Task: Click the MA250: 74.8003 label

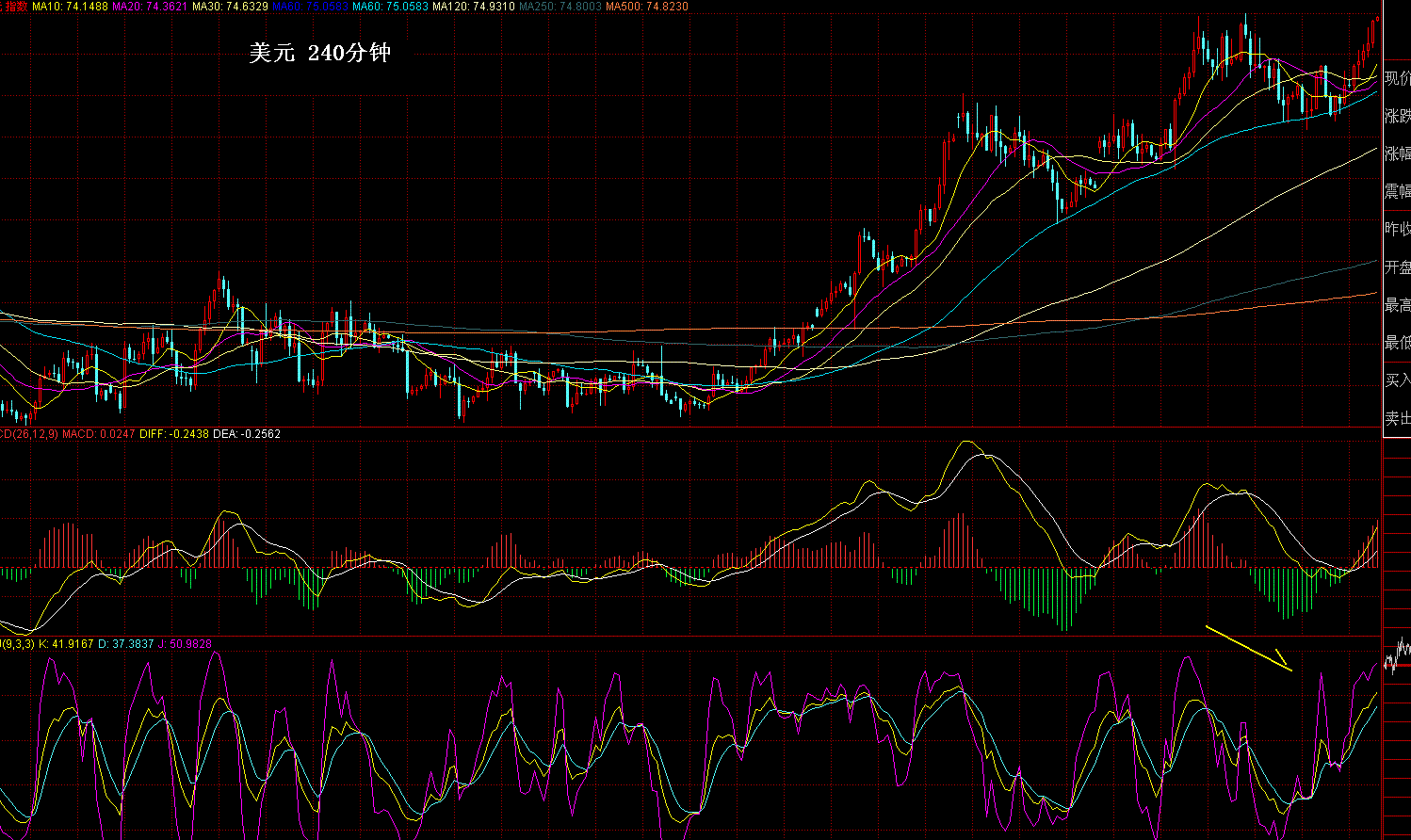Action: [x=560, y=7]
